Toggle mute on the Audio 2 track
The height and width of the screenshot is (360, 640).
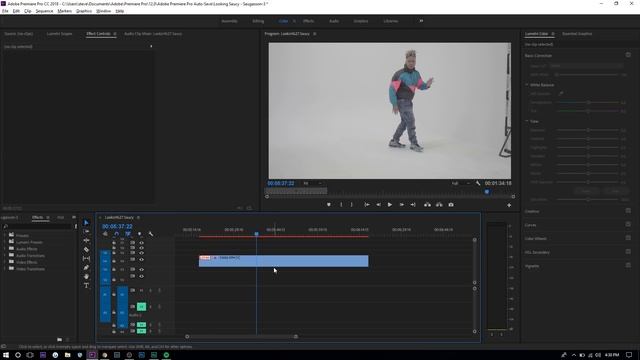click(141, 306)
